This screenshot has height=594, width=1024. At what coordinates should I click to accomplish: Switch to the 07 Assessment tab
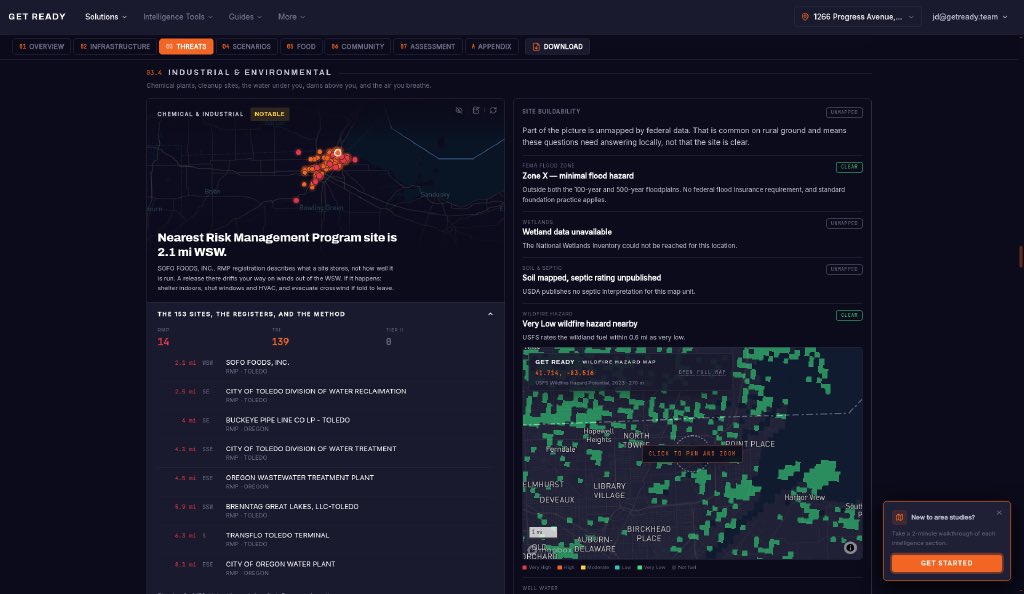(428, 46)
